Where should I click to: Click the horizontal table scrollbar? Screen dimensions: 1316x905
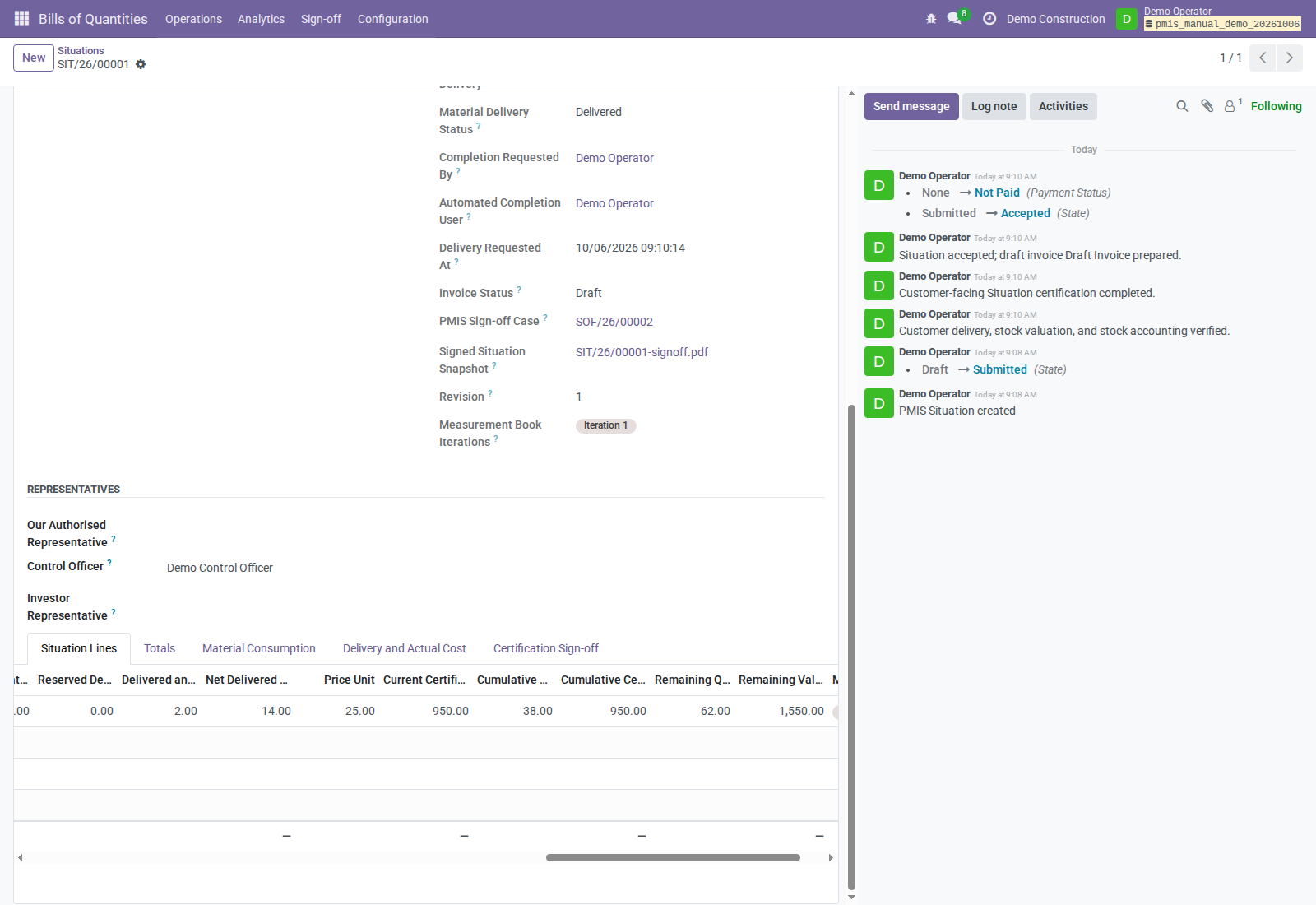673,857
